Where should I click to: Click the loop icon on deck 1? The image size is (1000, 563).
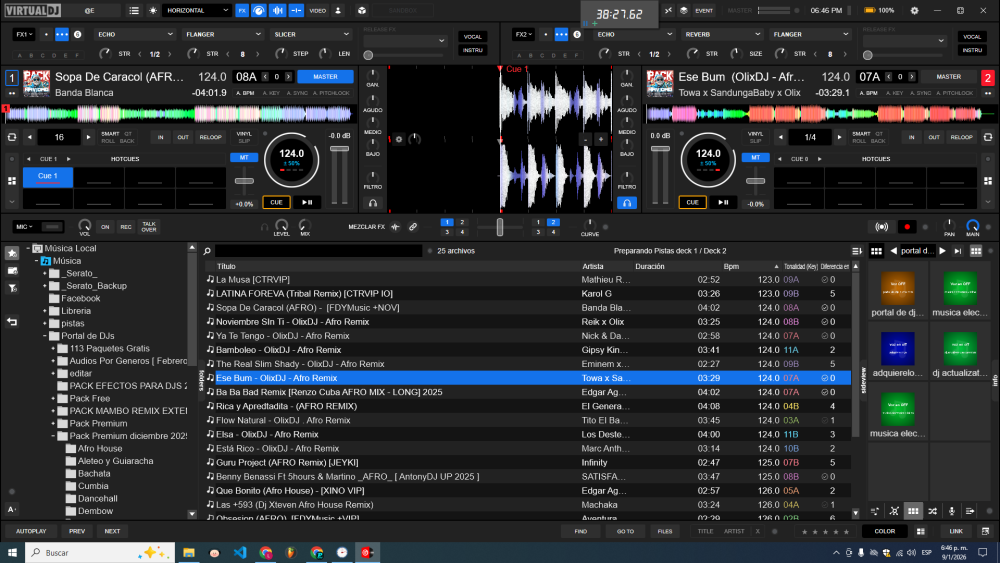point(11,137)
